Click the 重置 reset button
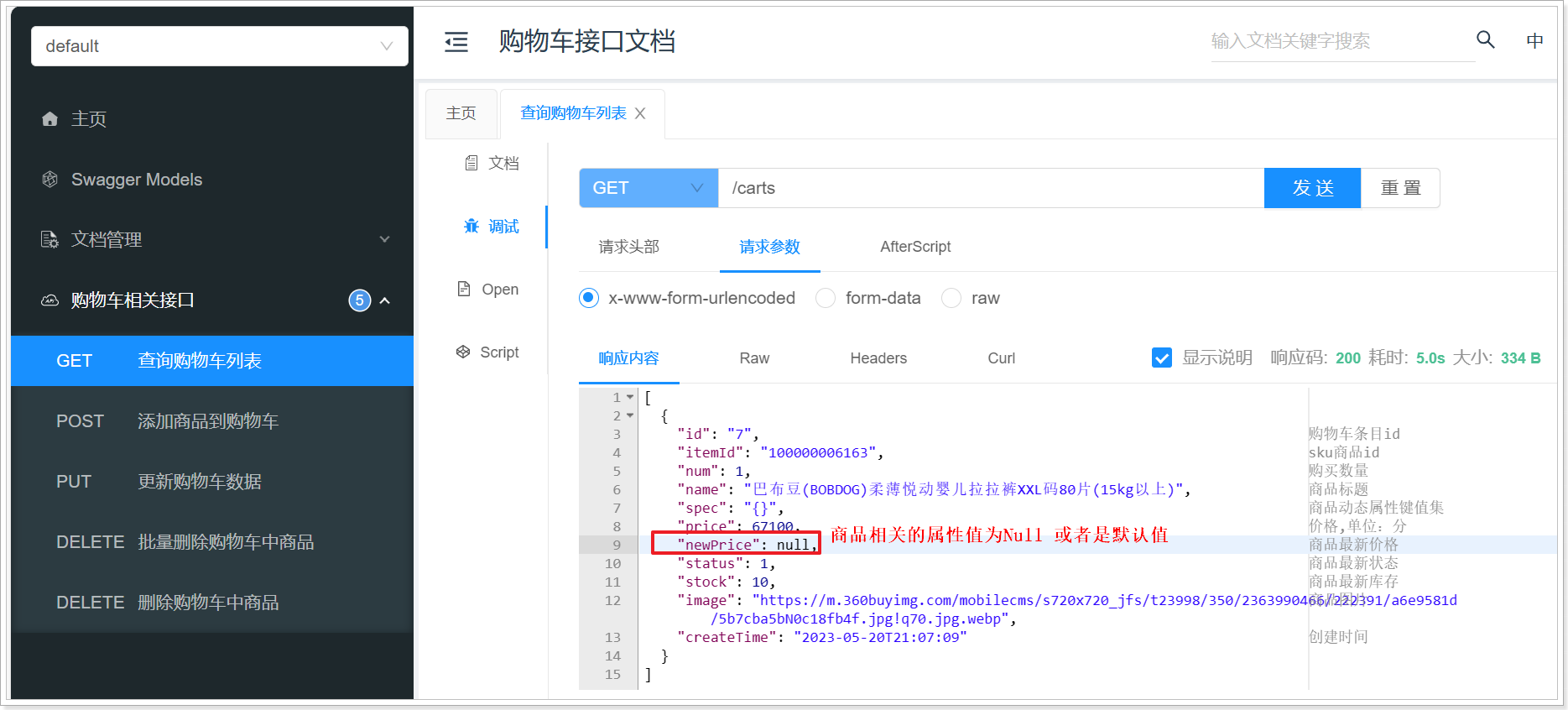The image size is (1568, 710). pyautogui.click(x=1401, y=188)
